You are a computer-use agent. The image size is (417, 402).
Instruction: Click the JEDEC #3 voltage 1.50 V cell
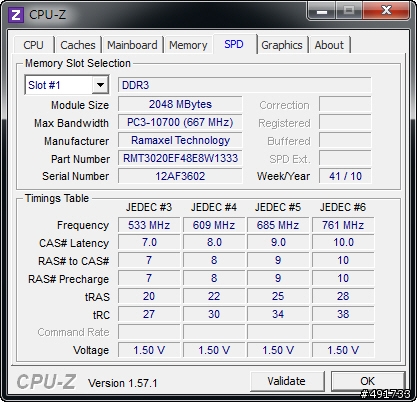[x=149, y=350]
